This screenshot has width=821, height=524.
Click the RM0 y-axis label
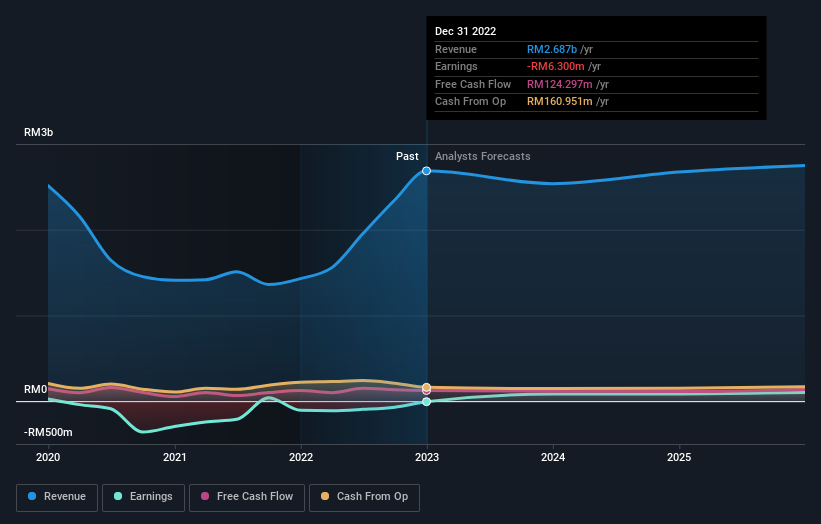(x=35, y=389)
